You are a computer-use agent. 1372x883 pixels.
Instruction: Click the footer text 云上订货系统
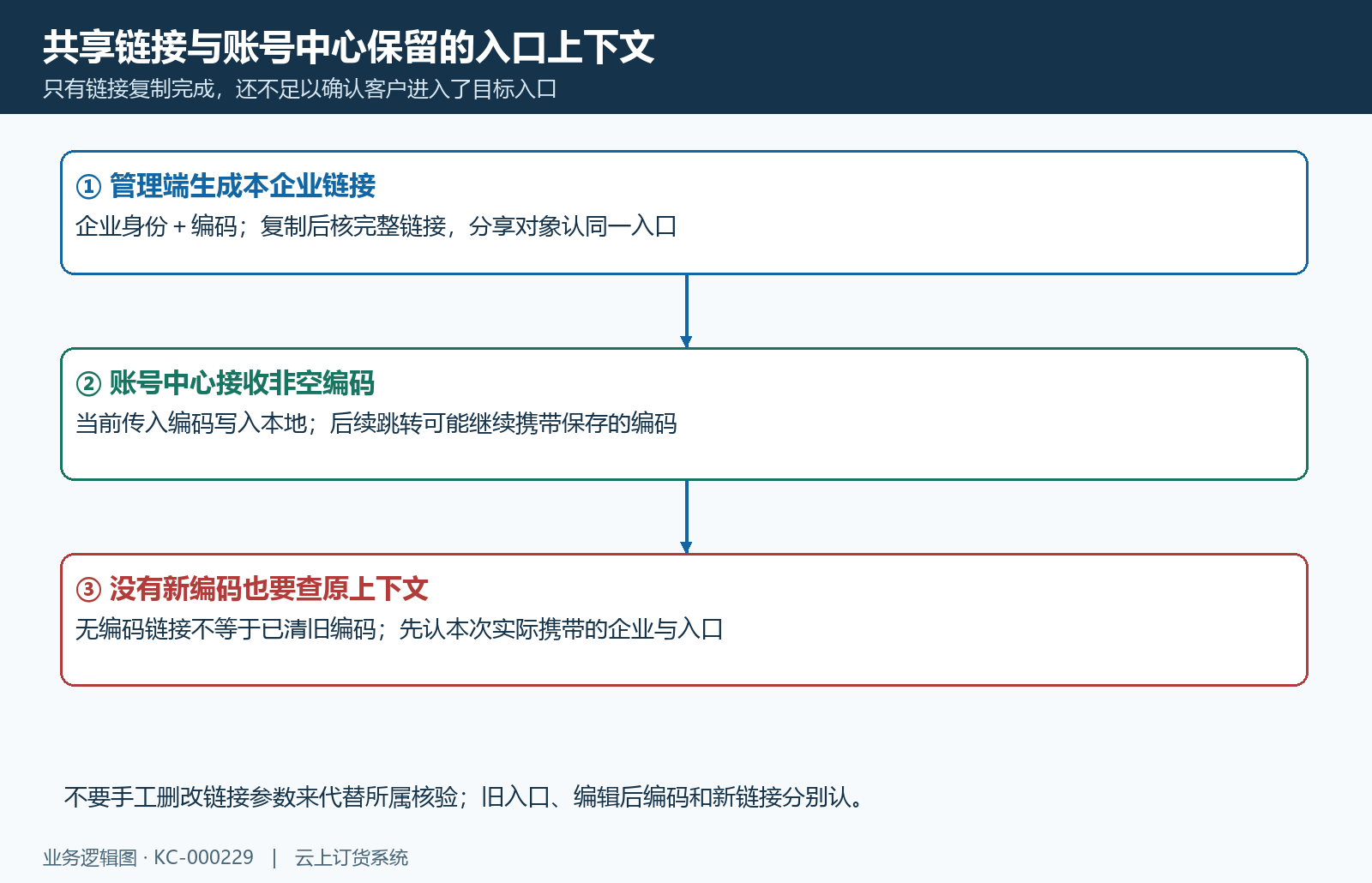(x=352, y=857)
